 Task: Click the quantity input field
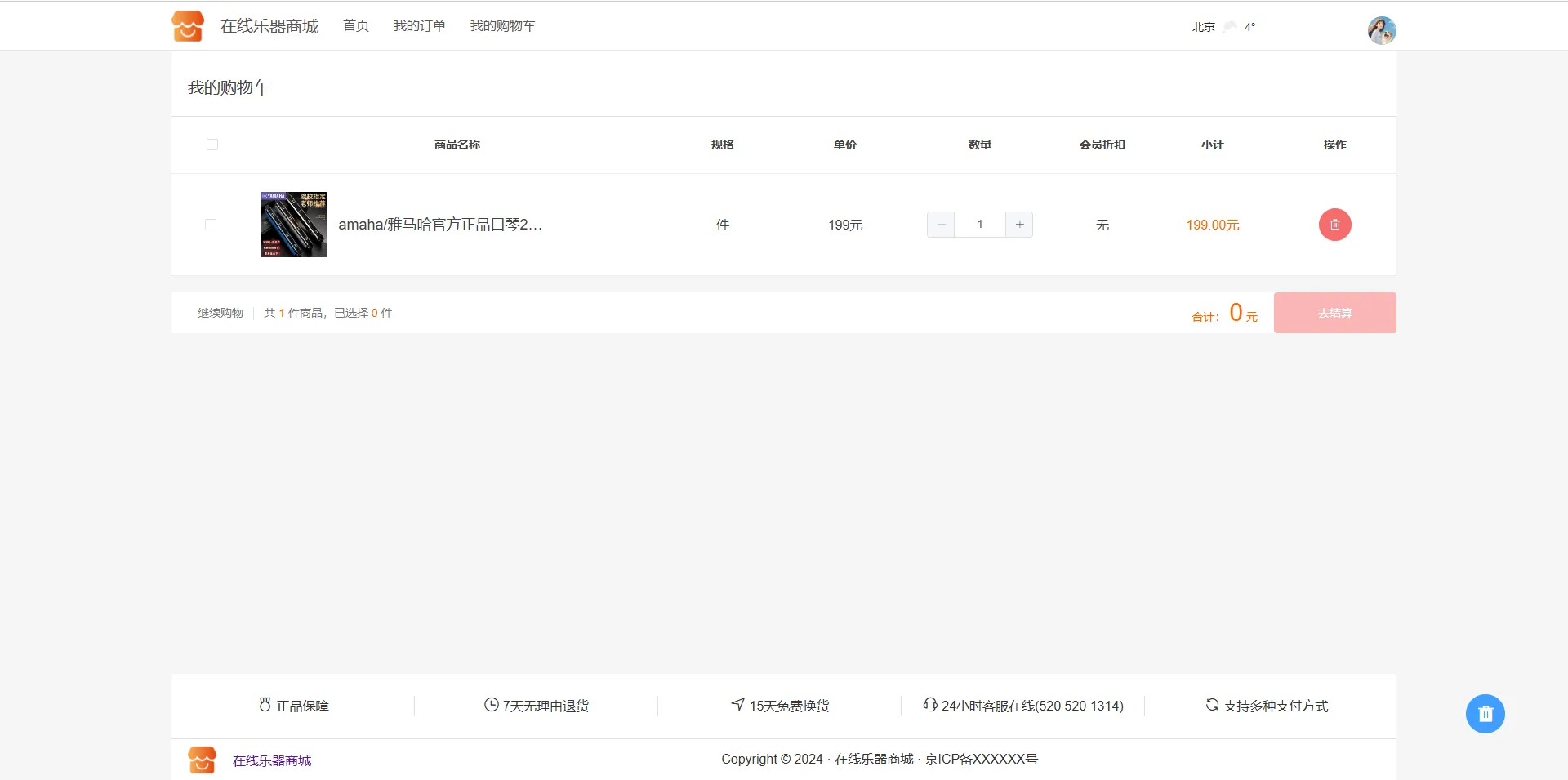tap(980, 225)
